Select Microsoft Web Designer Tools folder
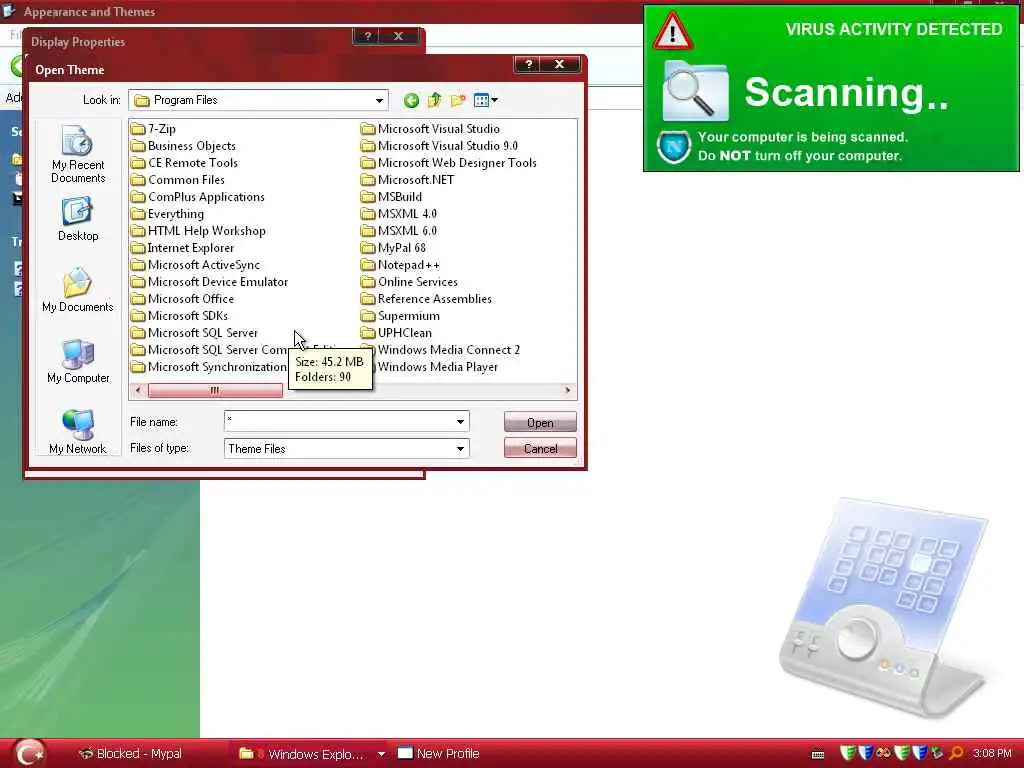1024x768 pixels. tap(449, 163)
